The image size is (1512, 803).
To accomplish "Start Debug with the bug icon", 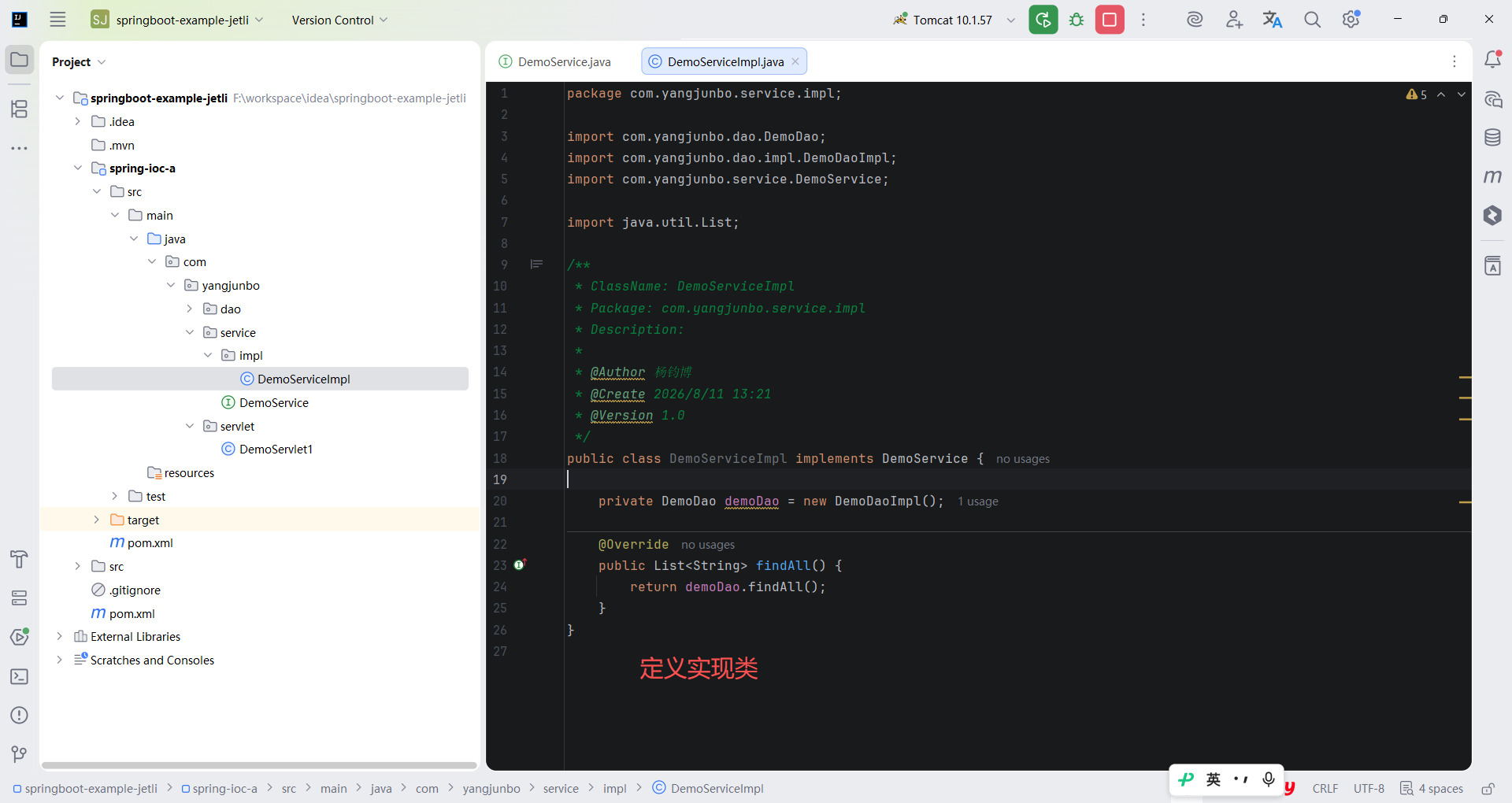I will click(1077, 20).
